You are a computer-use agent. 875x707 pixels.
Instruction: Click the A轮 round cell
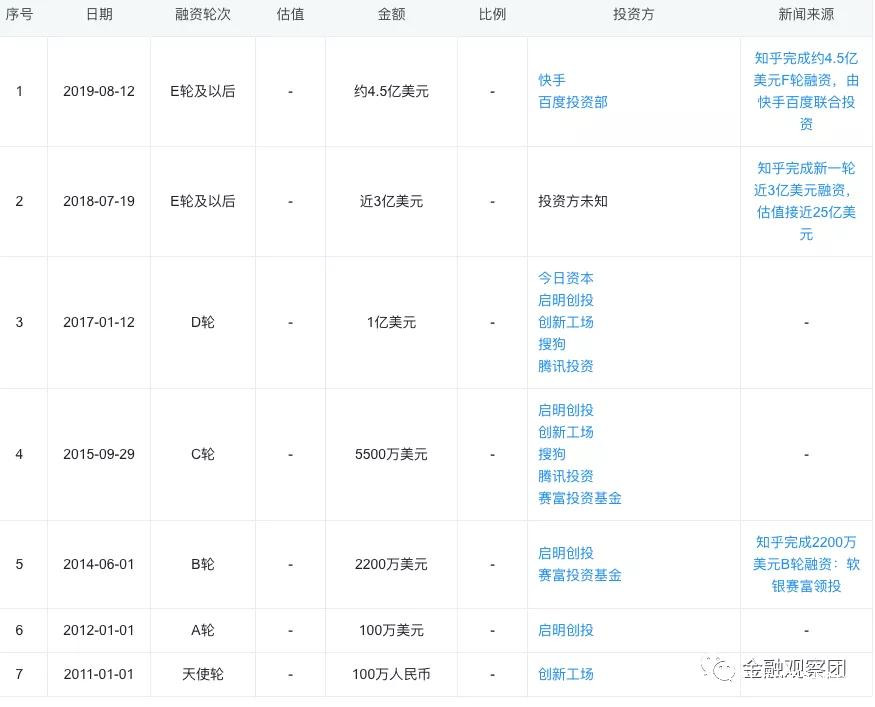pos(203,630)
